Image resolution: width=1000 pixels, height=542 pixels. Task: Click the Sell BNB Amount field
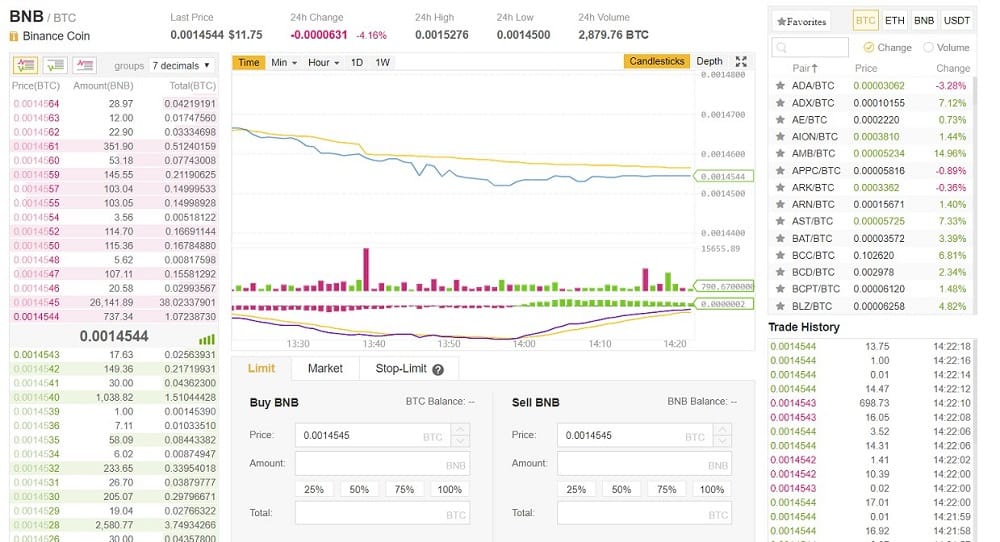click(x=644, y=464)
